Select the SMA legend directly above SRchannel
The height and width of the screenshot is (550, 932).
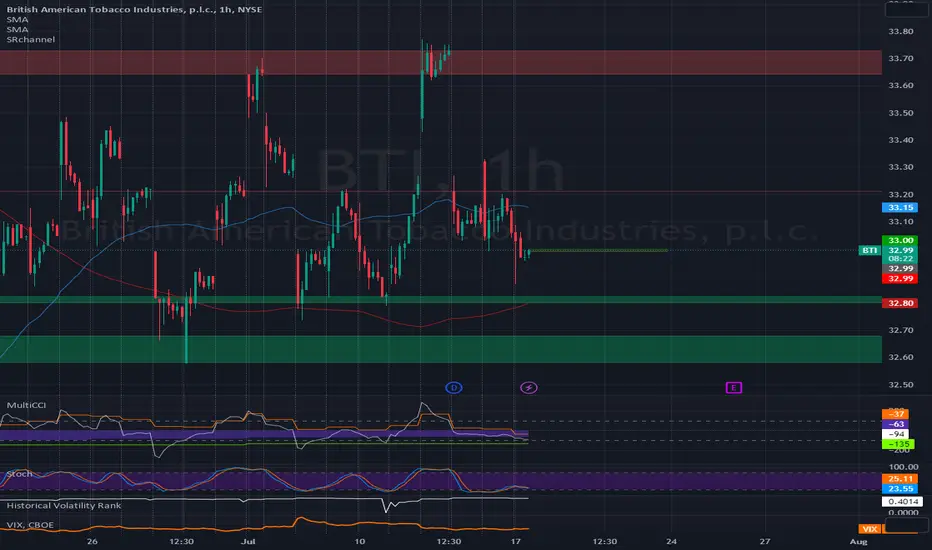point(17,29)
